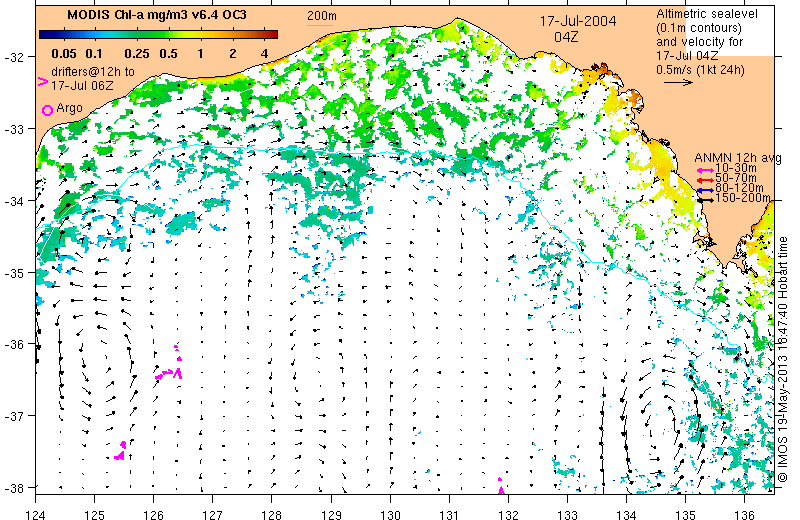This screenshot has height=520, width=800.
Task: Click the '10-30m' depth label
Action: point(736,168)
